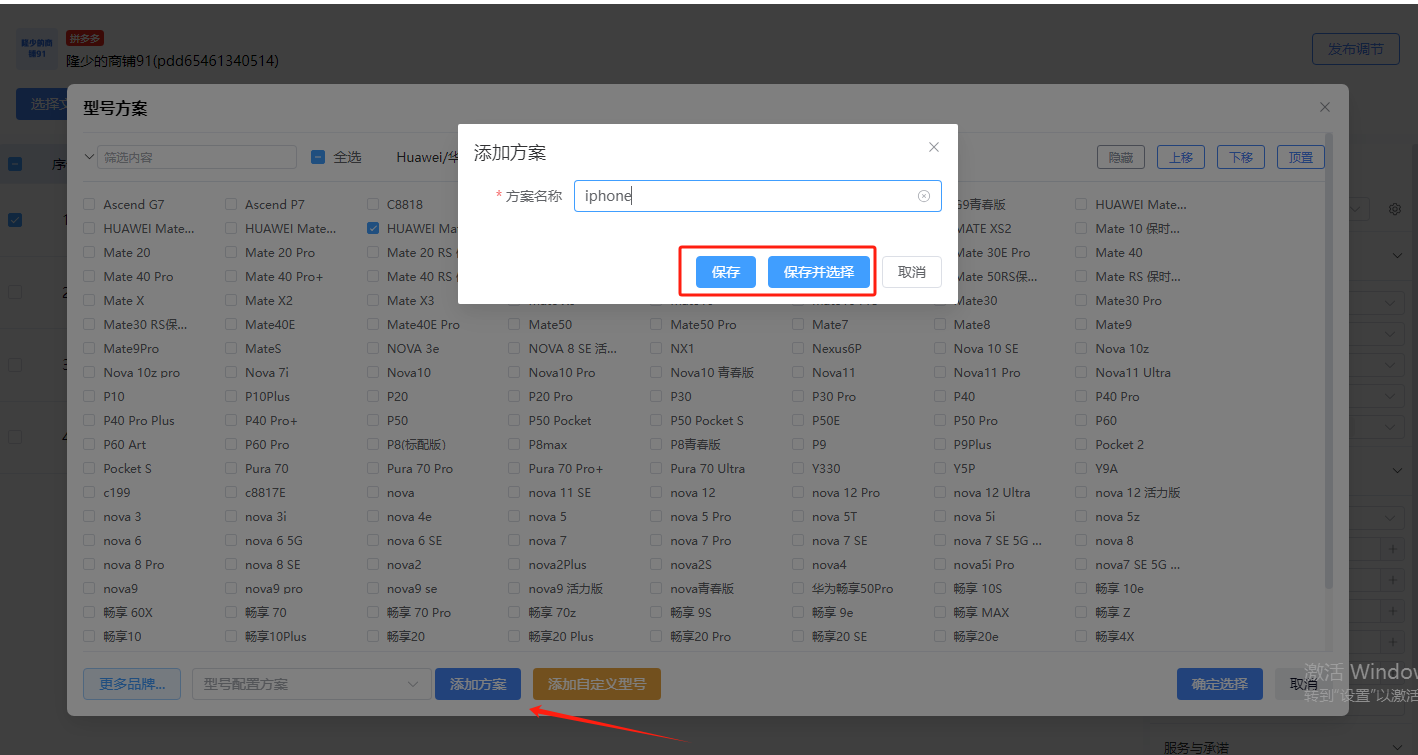Check the Mate 40 Pro+ checkbox
Image resolution: width=1418 pixels, height=755 pixels.
coord(232,277)
